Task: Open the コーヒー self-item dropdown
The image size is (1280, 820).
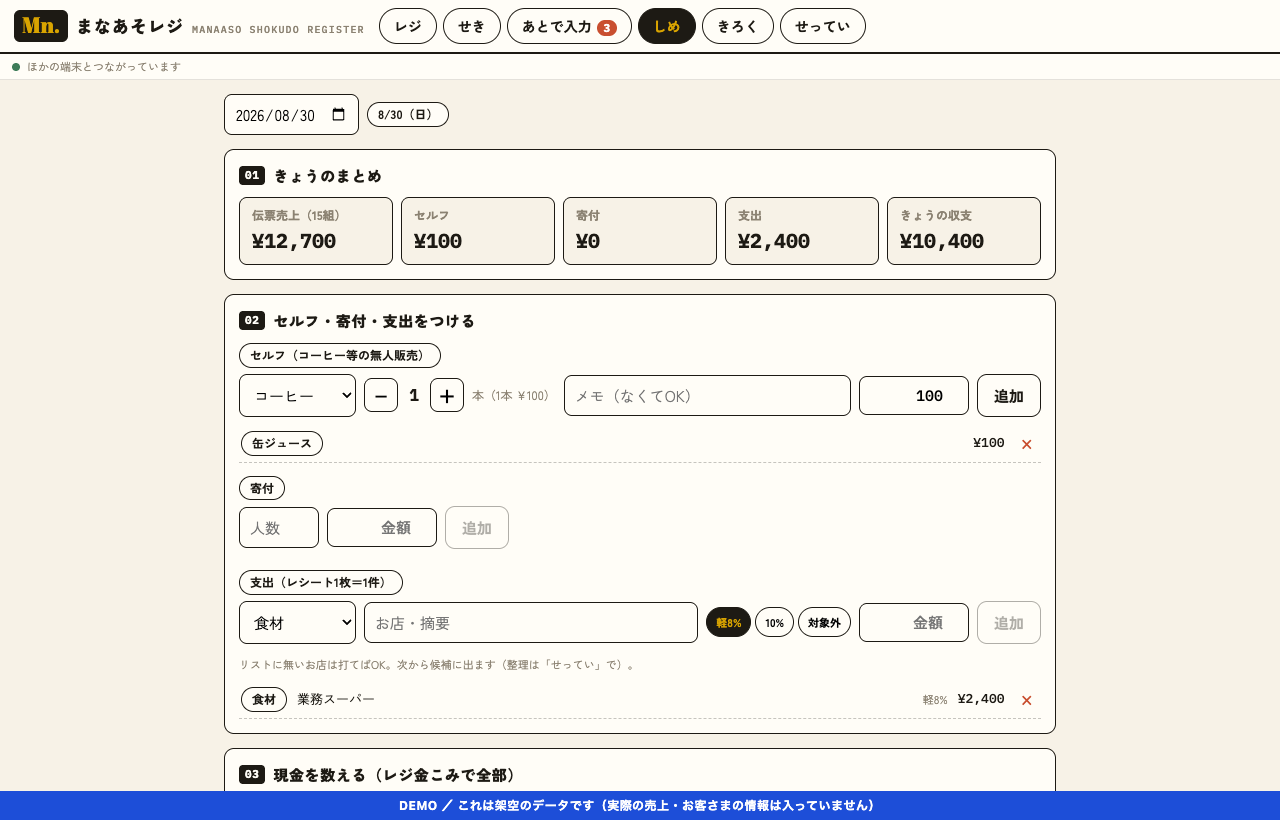Action: coord(297,395)
